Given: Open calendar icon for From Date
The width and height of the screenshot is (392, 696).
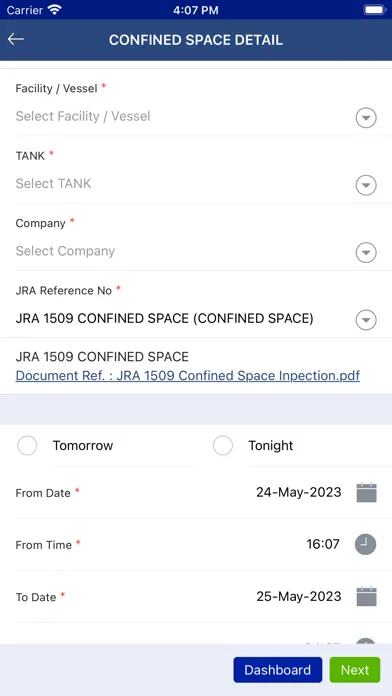Looking at the screenshot, I should [x=366, y=493].
